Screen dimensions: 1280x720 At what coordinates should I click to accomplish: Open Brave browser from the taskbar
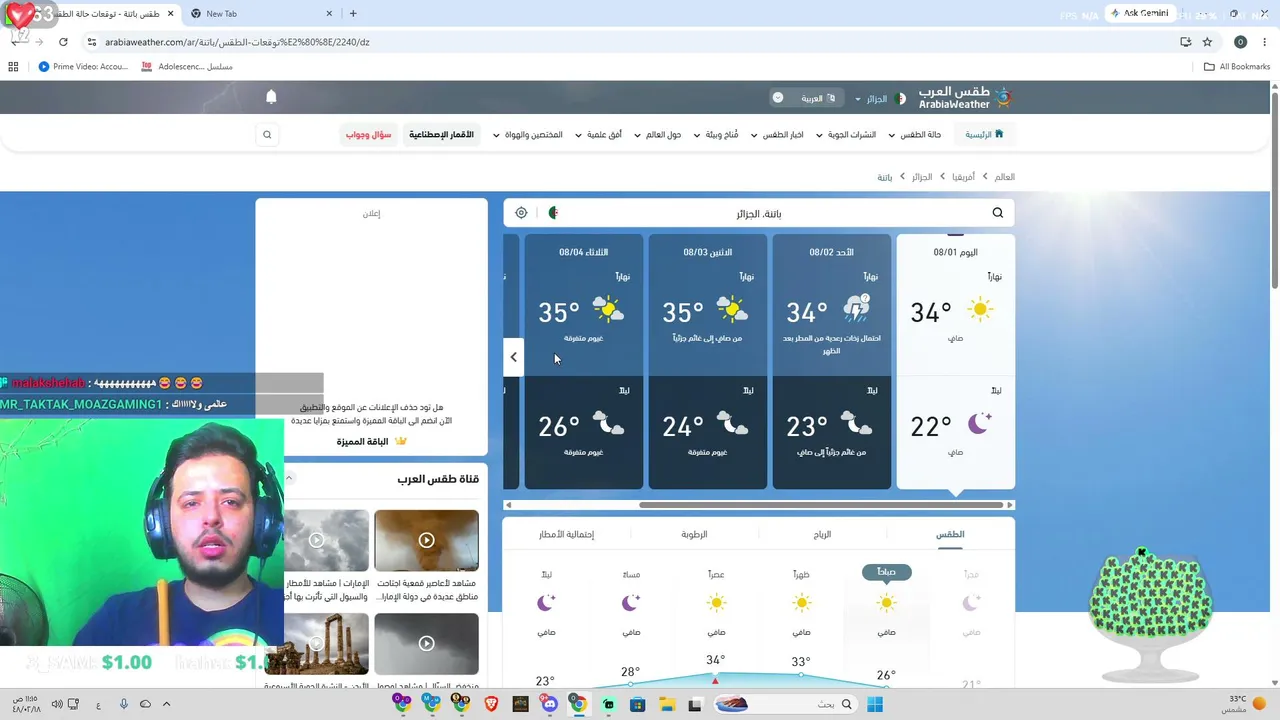click(491, 704)
